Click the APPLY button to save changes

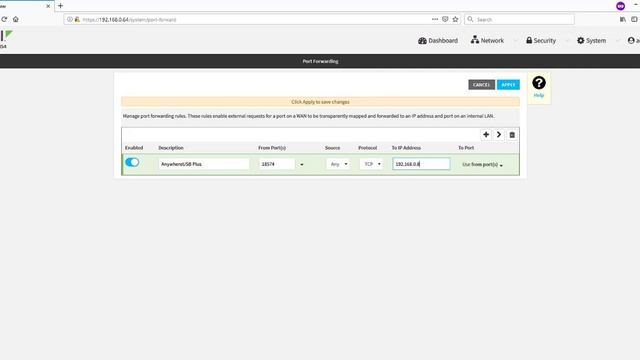[508, 84]
